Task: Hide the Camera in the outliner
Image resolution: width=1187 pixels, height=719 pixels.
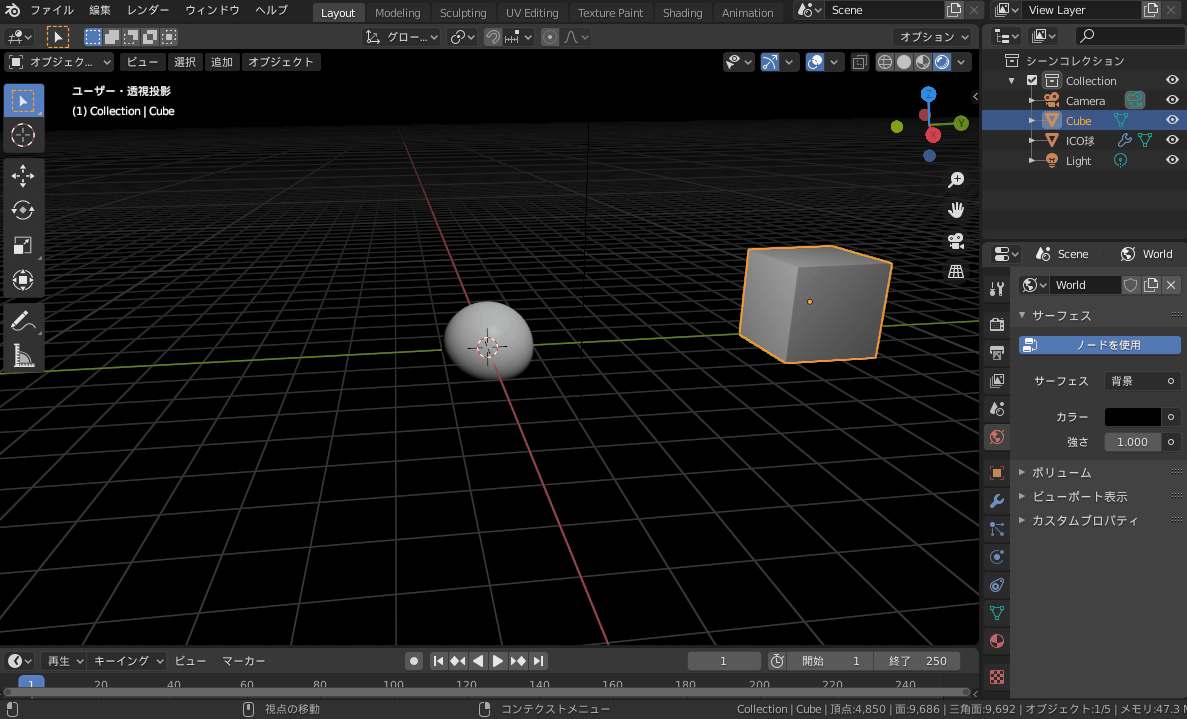Action: (x=1172, y=100)
